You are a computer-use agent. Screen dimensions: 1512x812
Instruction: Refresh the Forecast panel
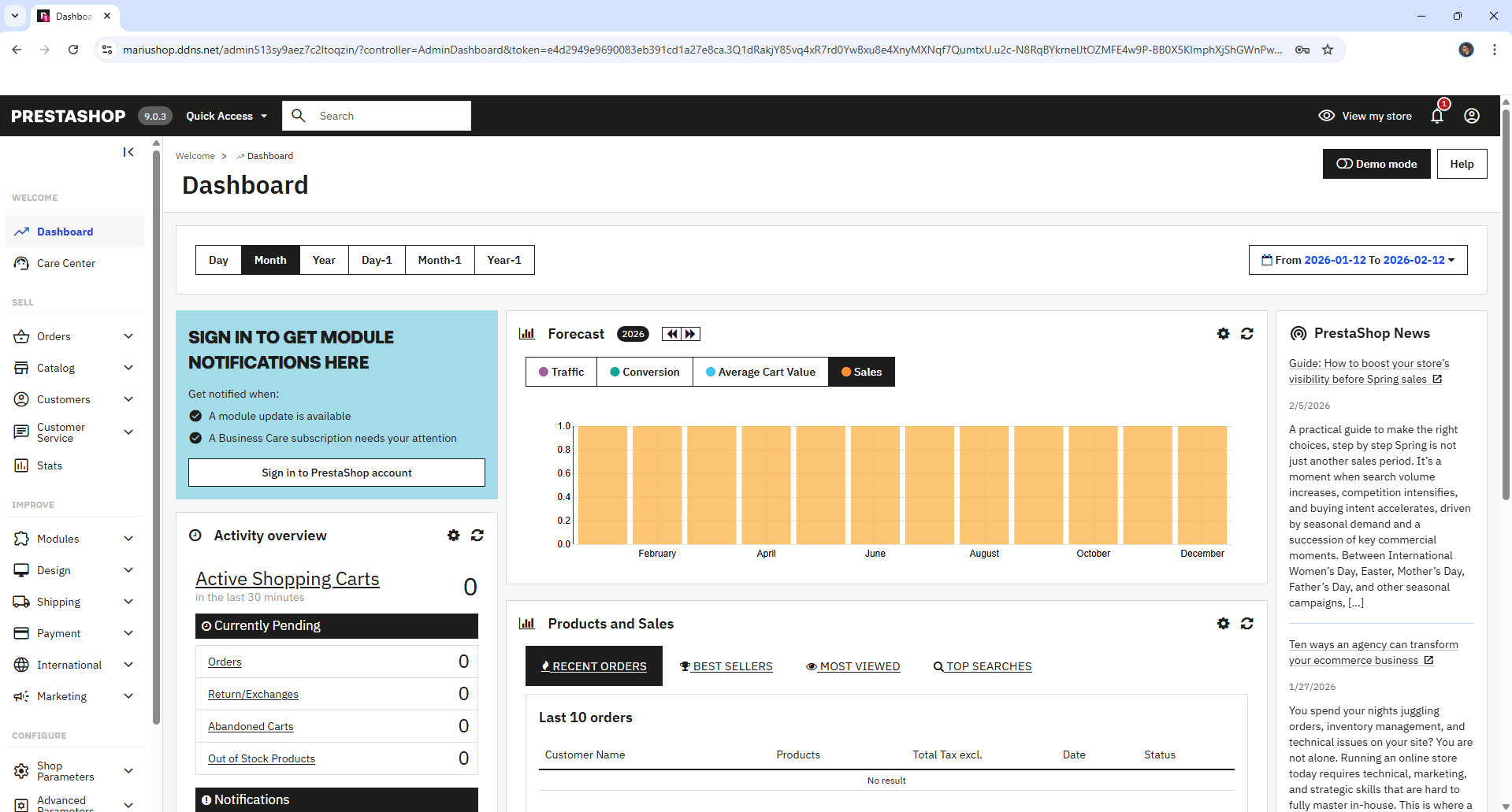pyautogui.click(x=1246, y=334)
